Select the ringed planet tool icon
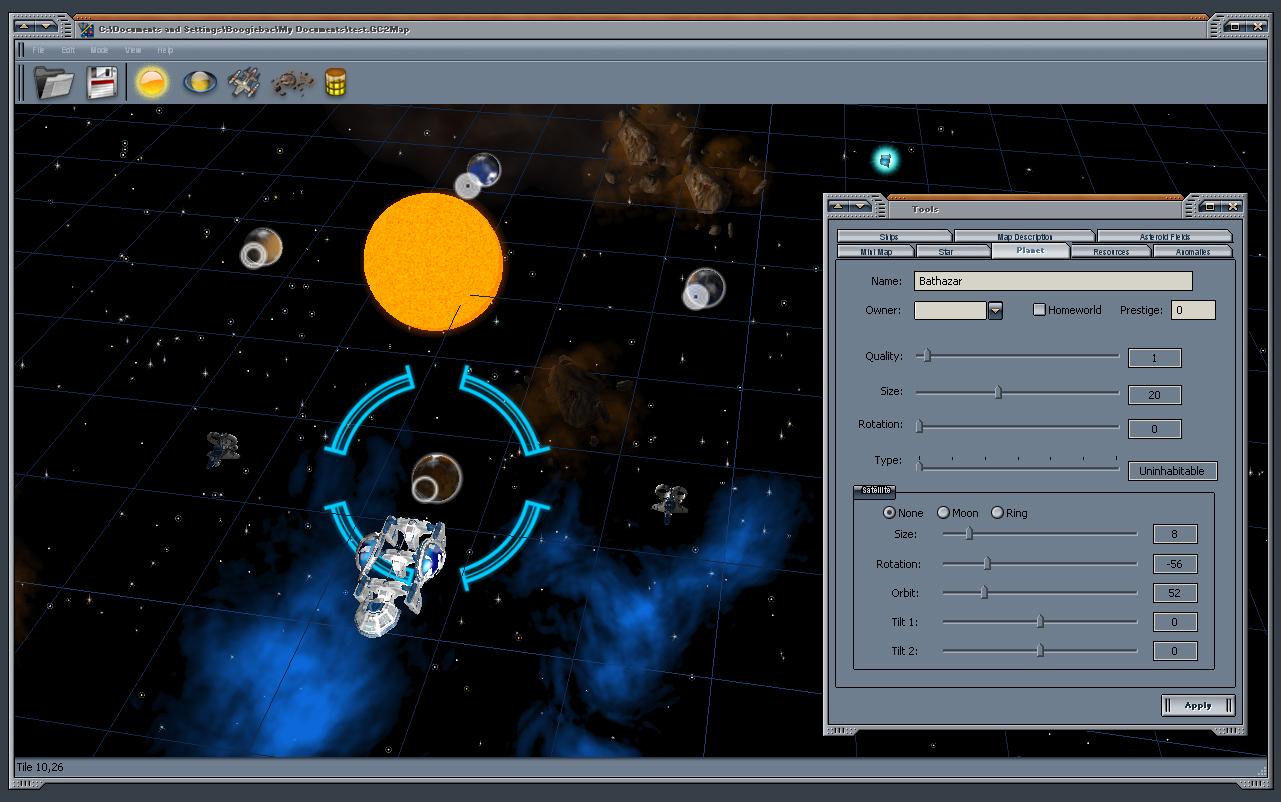This screenshot has width=1281, height=802. [200, 82]
